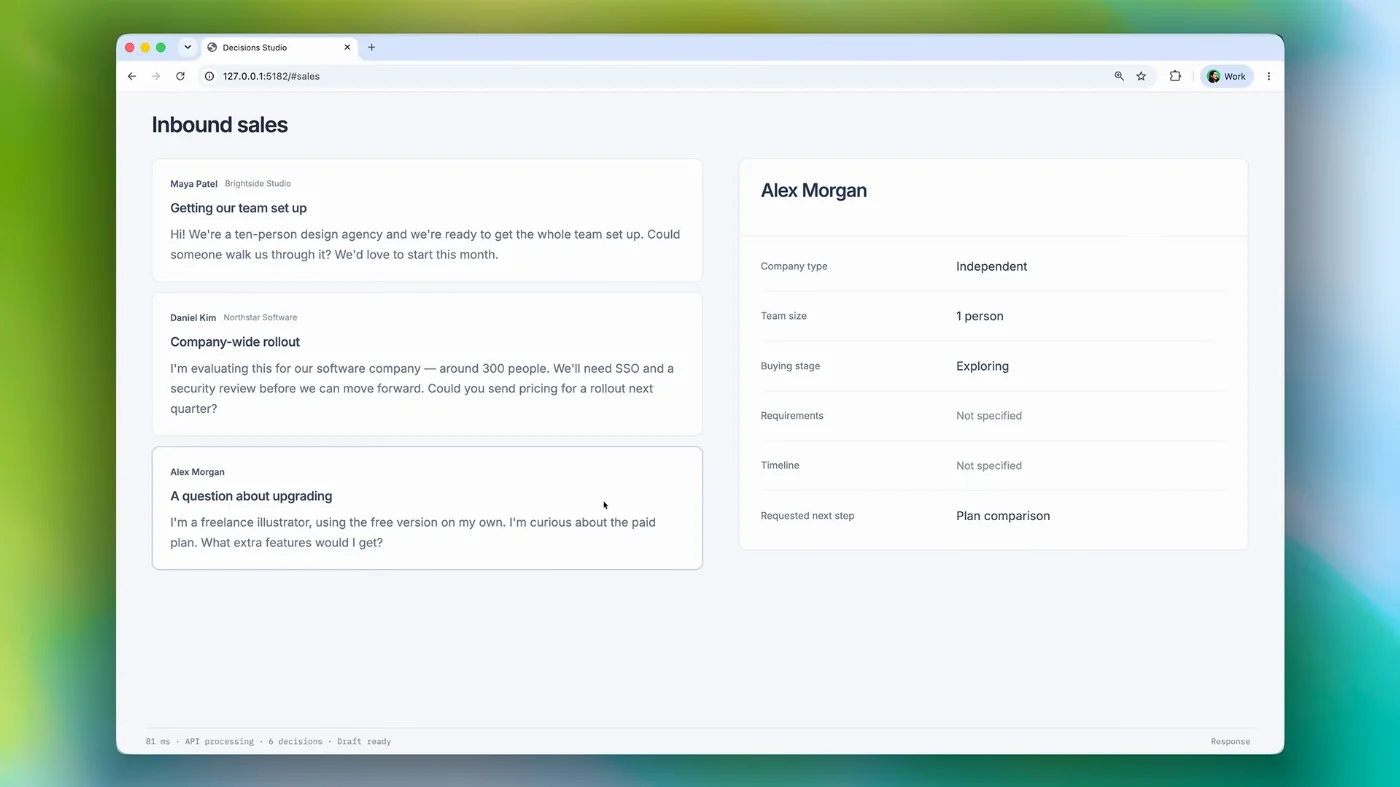Click the Timeline "Not specified" value

[x=989, y=466]
